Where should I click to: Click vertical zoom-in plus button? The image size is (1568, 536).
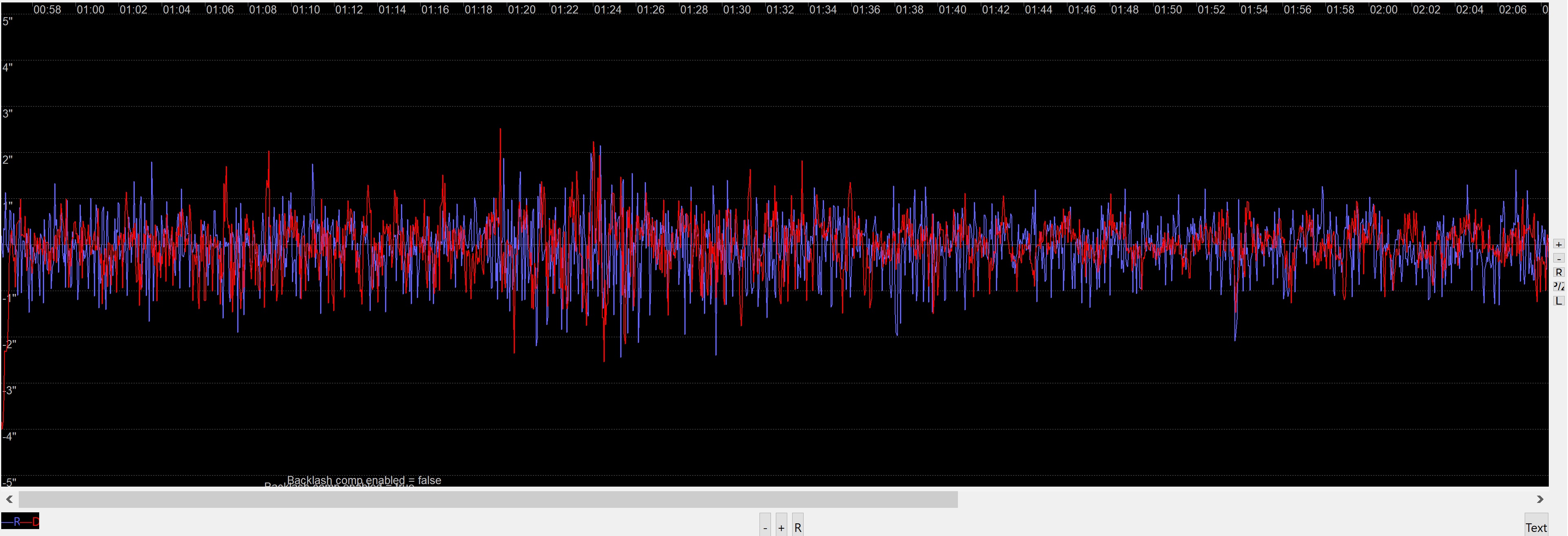click(1558, 244)
